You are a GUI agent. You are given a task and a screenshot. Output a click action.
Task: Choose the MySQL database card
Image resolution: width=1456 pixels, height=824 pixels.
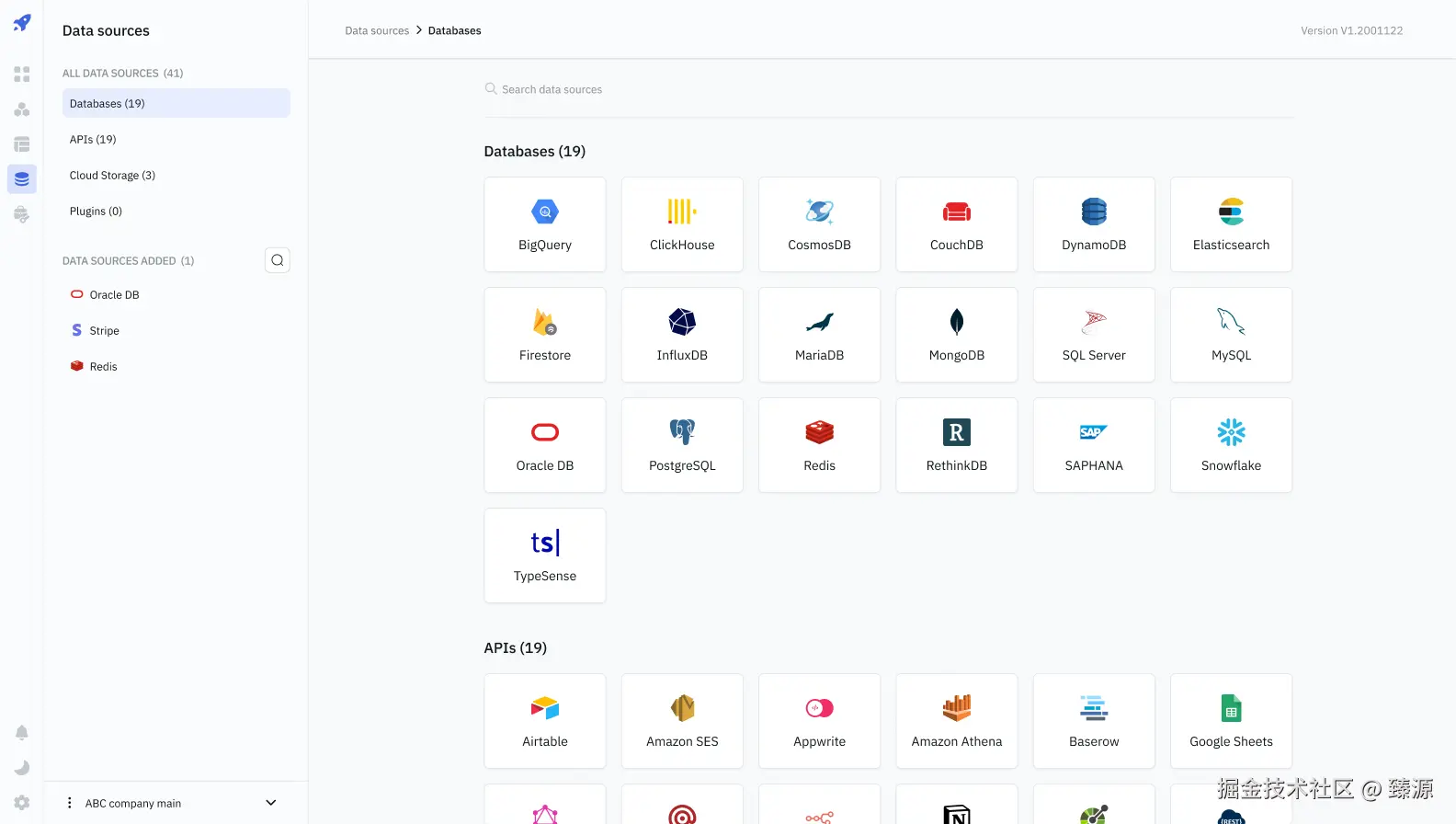tap(1232, 335)
